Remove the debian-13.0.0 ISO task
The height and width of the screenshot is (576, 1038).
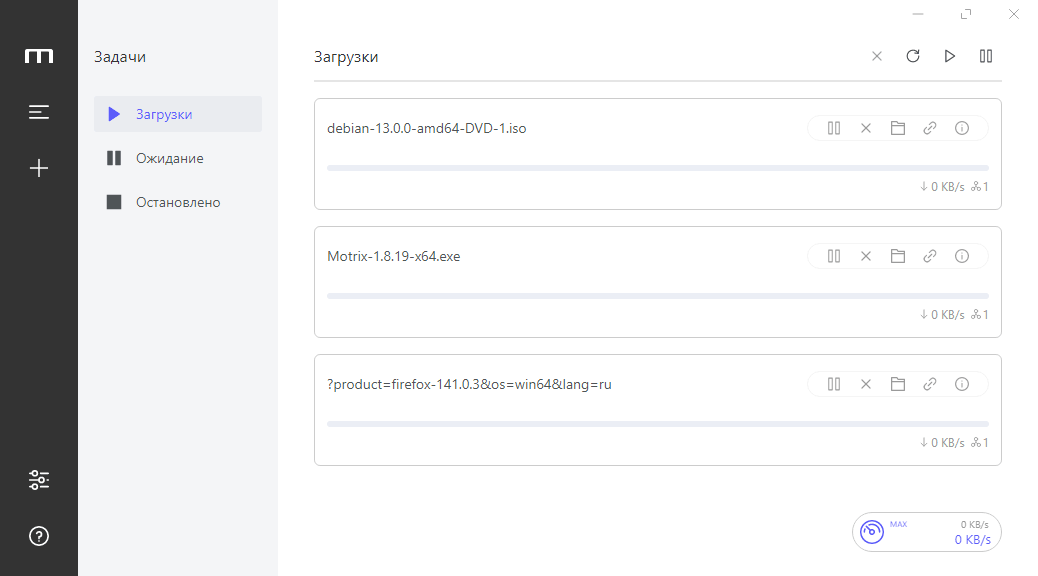click(866, 128)
